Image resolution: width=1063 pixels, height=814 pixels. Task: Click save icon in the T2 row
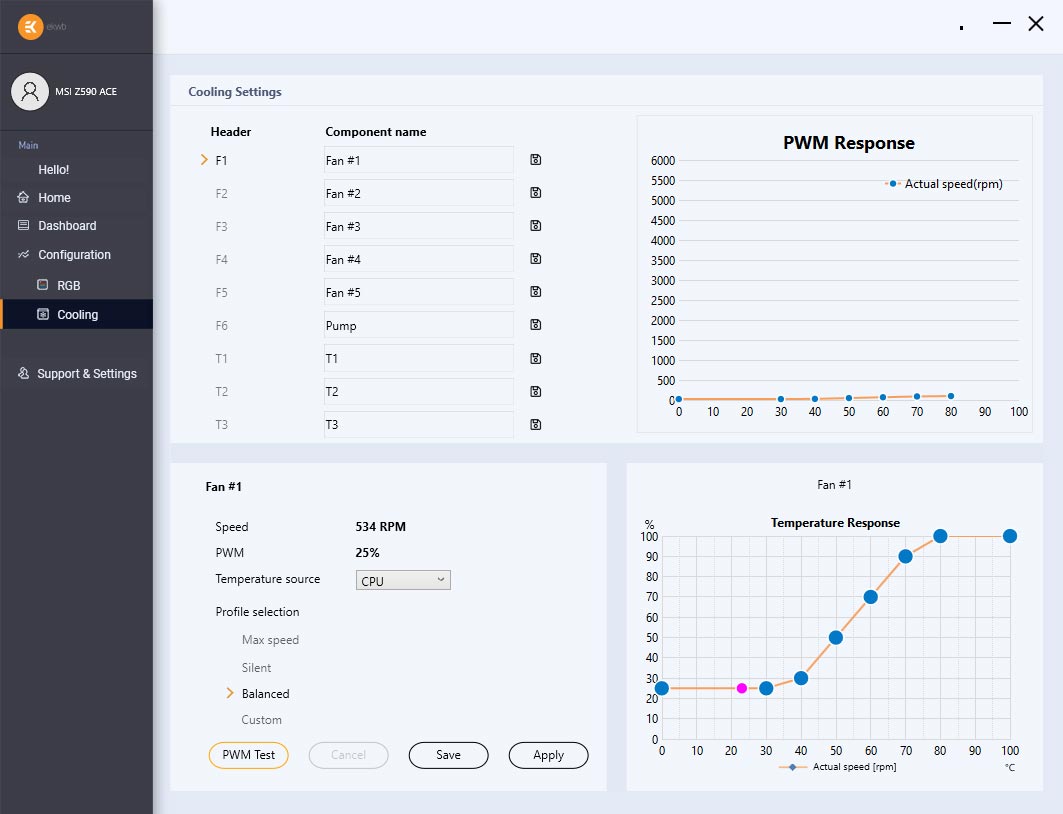click(x=536, y=392)
